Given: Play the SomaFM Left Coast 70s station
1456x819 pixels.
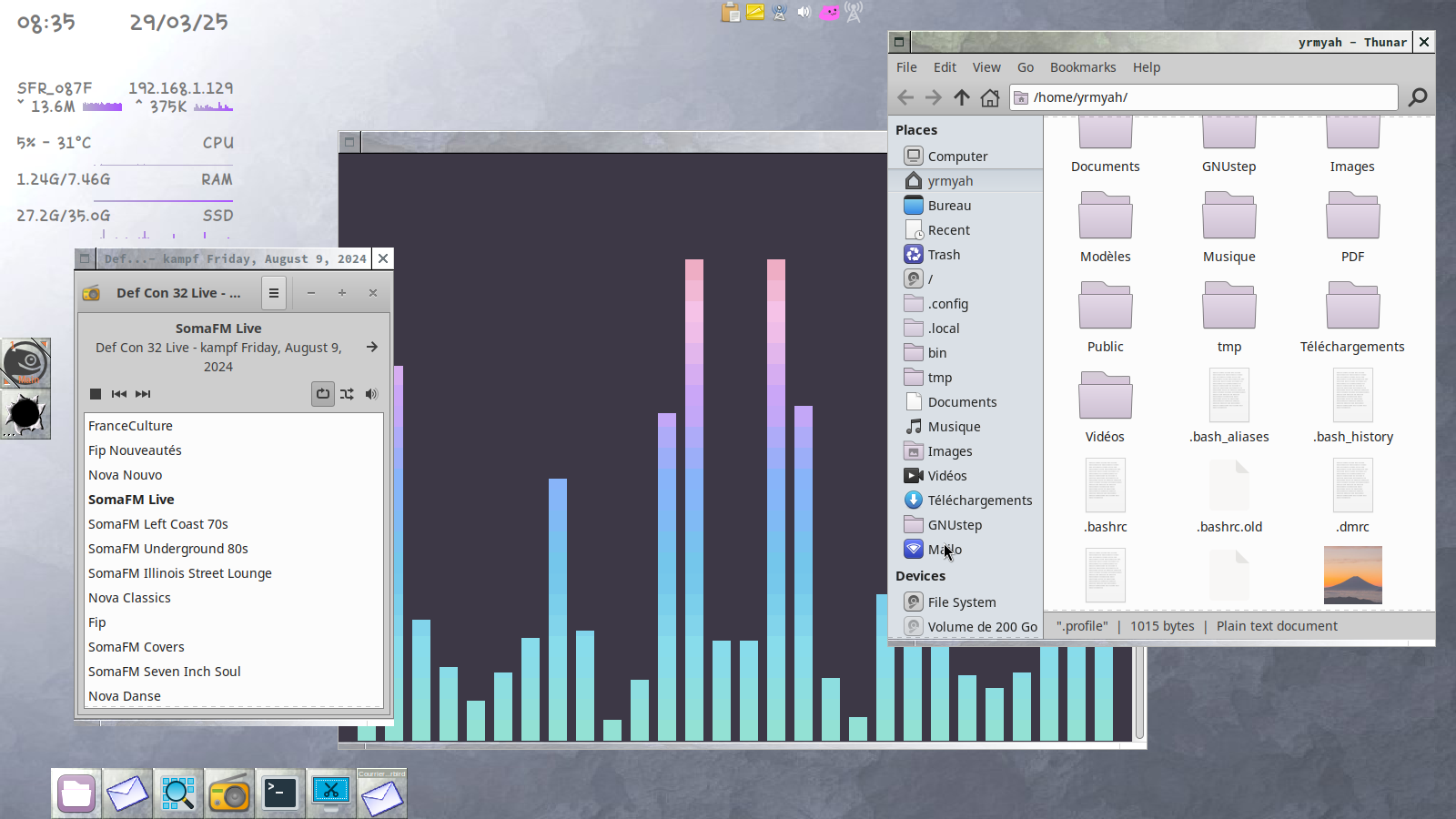Looking at the screenshot, I should coord(158,524).
